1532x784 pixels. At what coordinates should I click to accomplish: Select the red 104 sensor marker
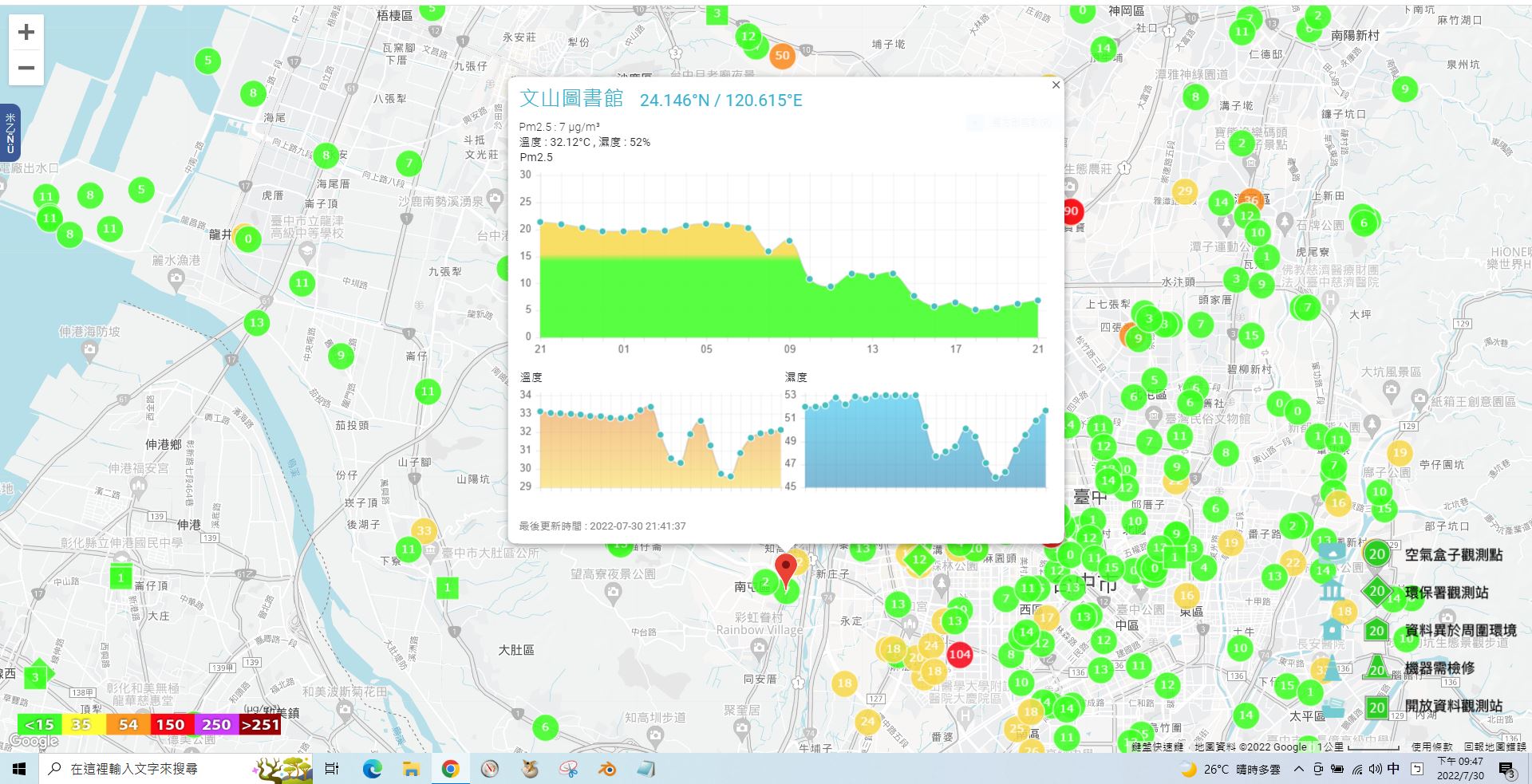point(959,654)
